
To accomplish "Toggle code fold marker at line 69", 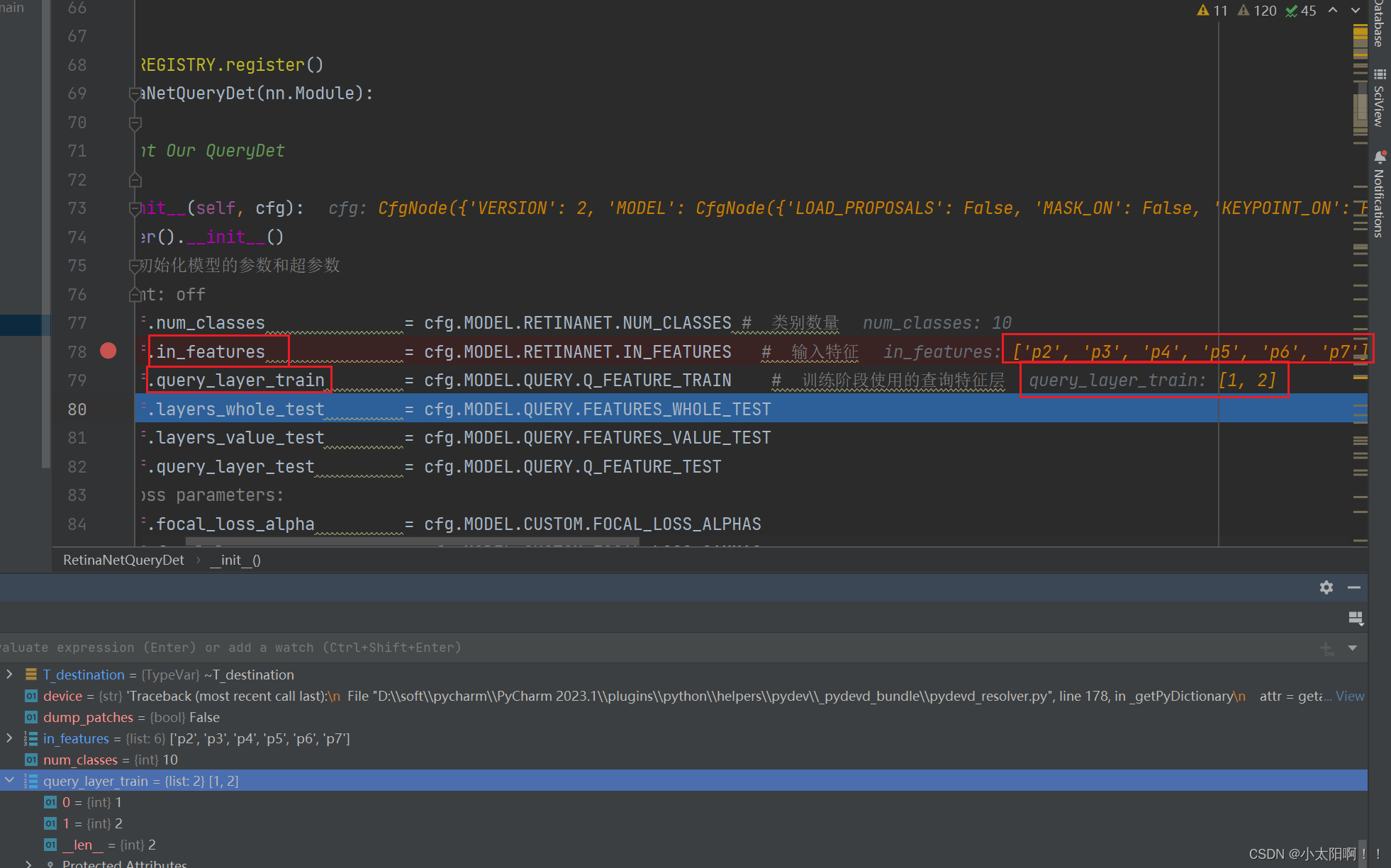I will [x=135, y=94].
